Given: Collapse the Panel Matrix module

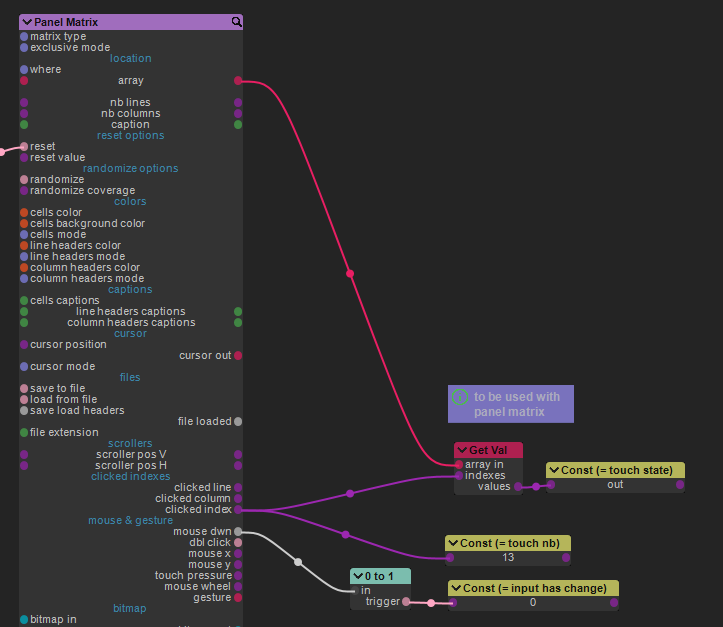Looking at the screenshot, I should [x=27, y=22].
